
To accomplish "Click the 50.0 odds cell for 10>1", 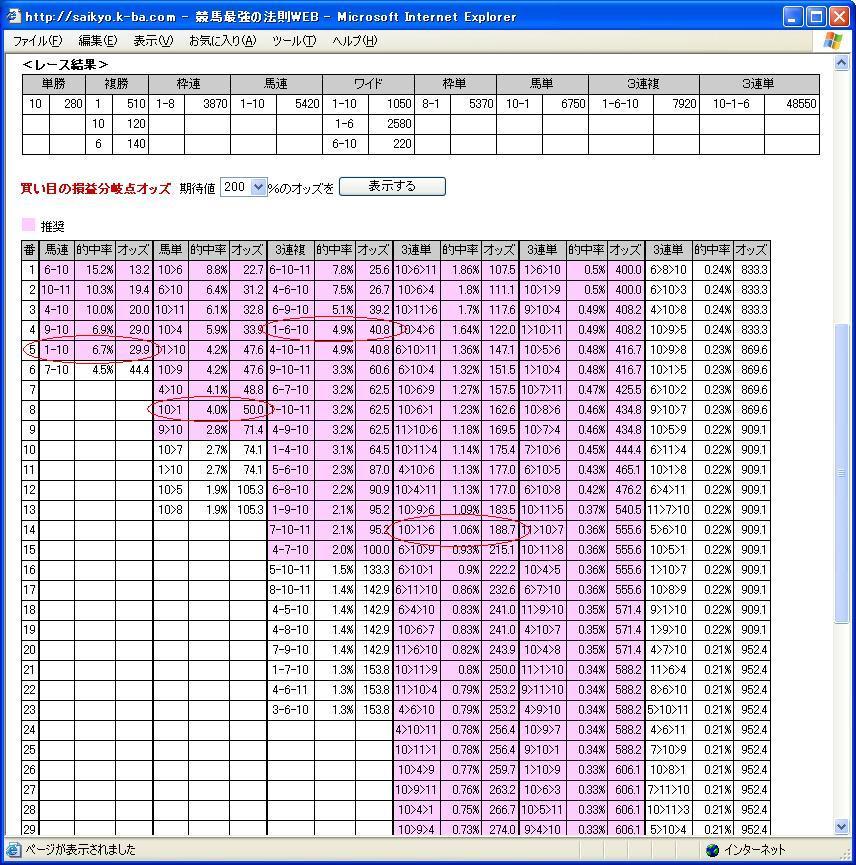I will tap(248, 410).
